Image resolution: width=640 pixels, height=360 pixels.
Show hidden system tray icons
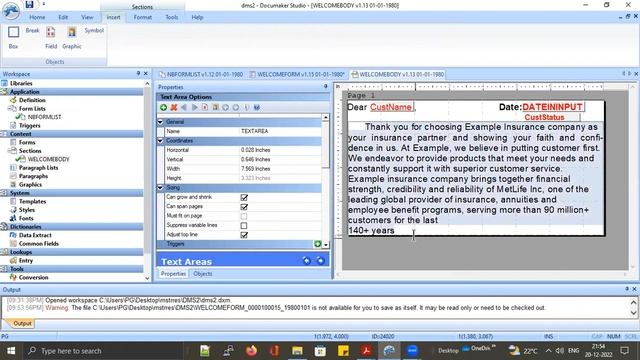click(x=548, y=351)
